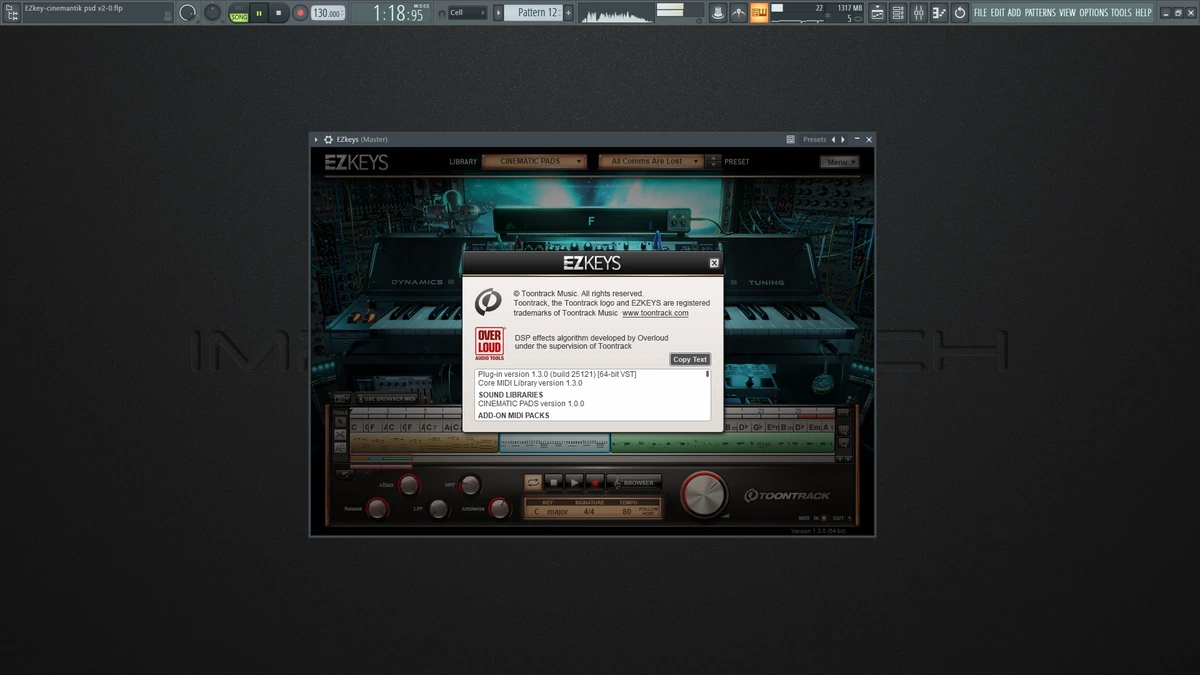Viewport: 1200px width, 675px height.
Task: Open the FL Studio HELP menu
Action: pyautogui.click(x=1143, y=13)
